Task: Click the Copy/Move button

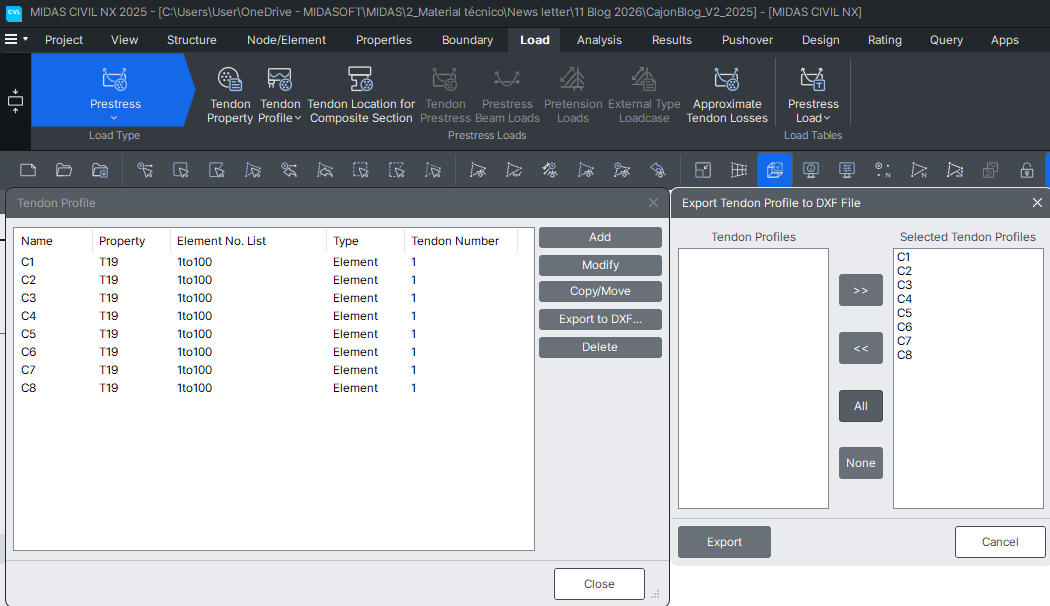Action: (x=600, y=291)
